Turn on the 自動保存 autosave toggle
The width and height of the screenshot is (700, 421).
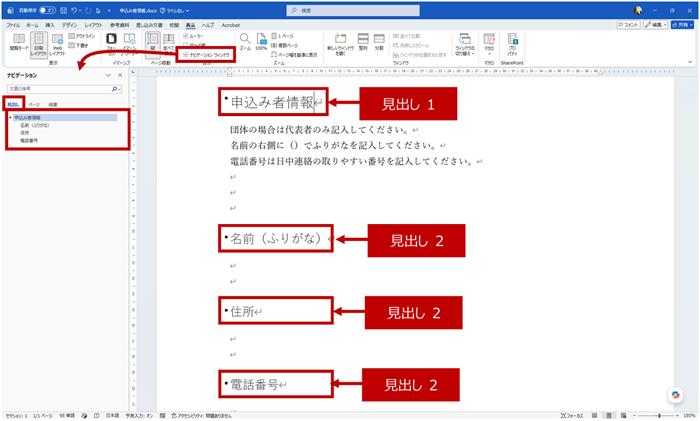click(x=47, y=10)
